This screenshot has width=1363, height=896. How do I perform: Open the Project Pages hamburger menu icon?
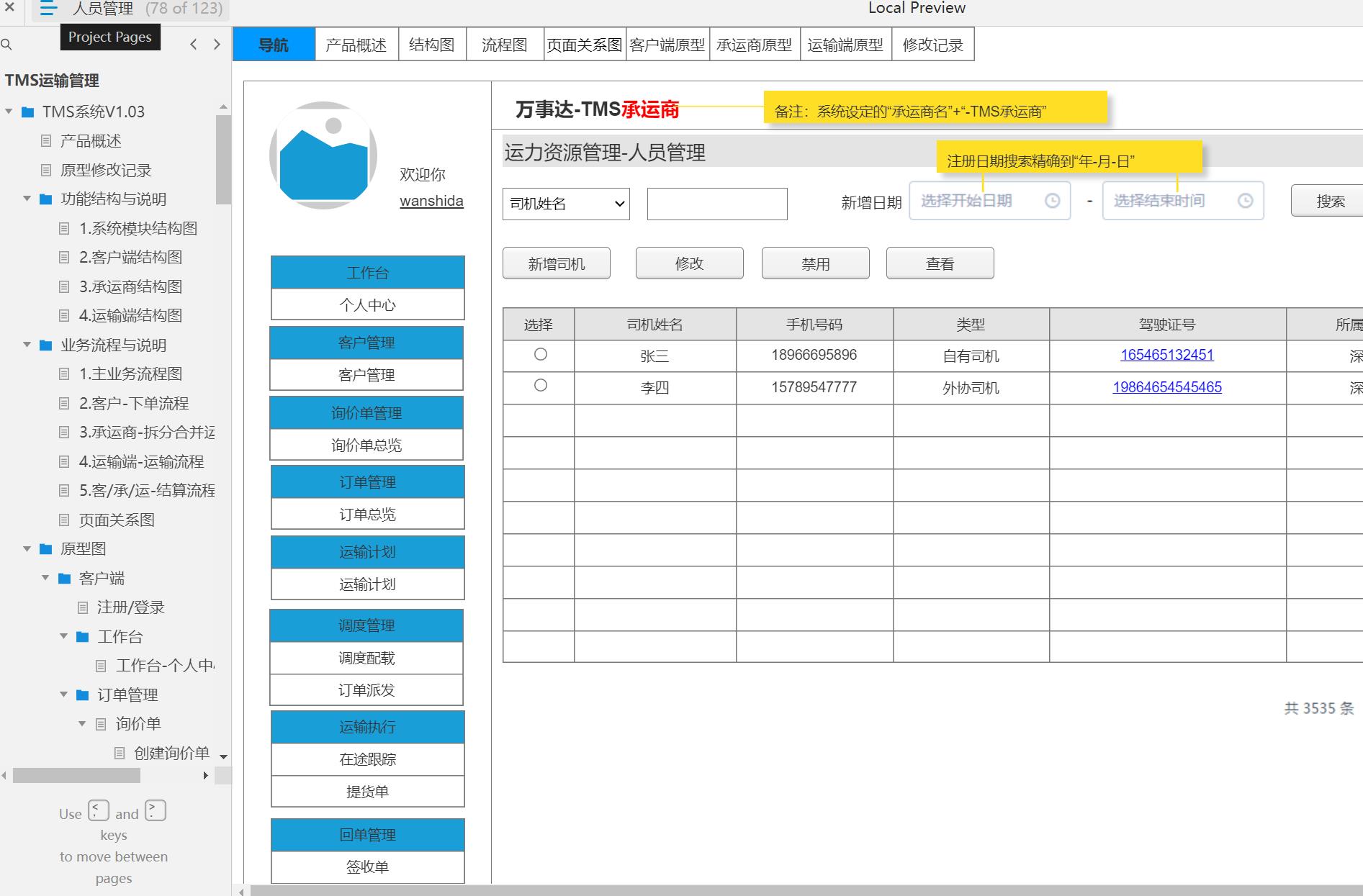[48, 9]
